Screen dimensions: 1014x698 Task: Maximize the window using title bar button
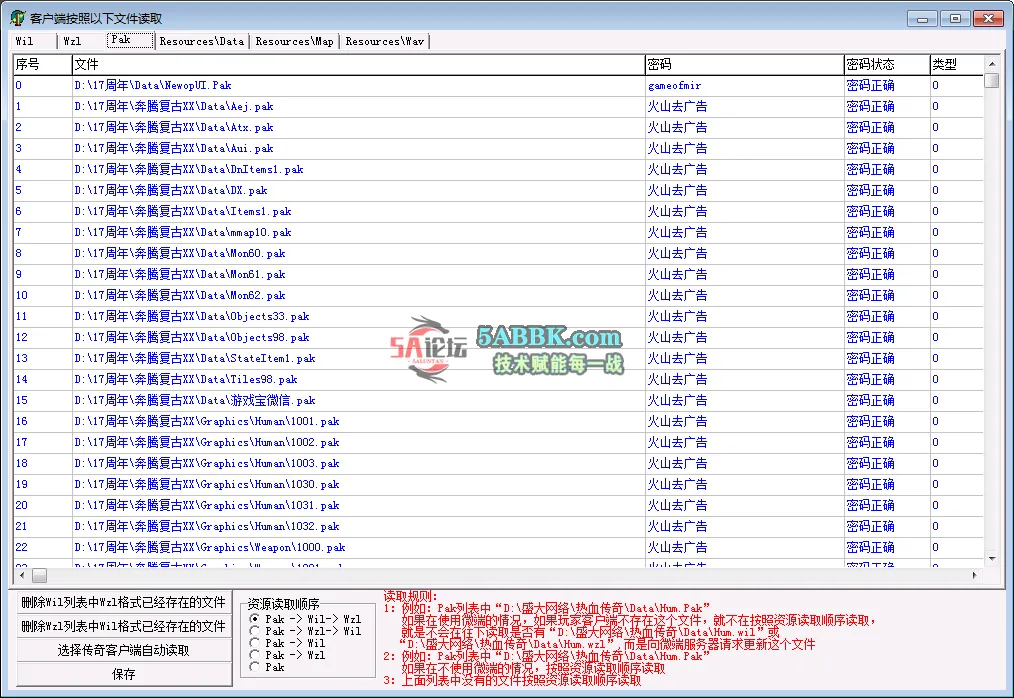click(955, 18)
